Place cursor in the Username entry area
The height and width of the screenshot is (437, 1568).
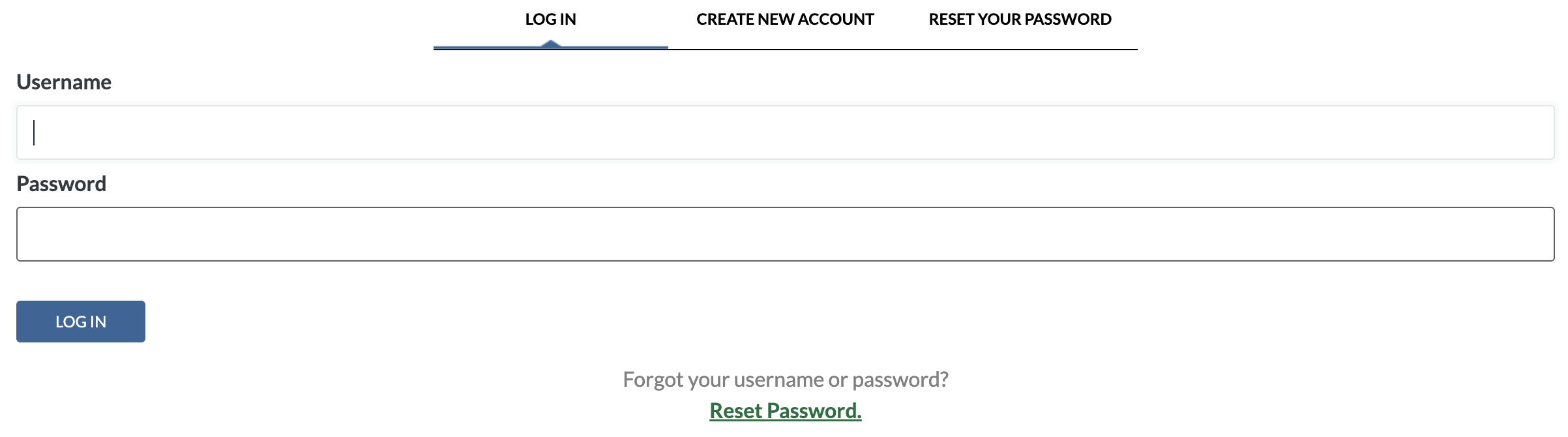(782, 132)
